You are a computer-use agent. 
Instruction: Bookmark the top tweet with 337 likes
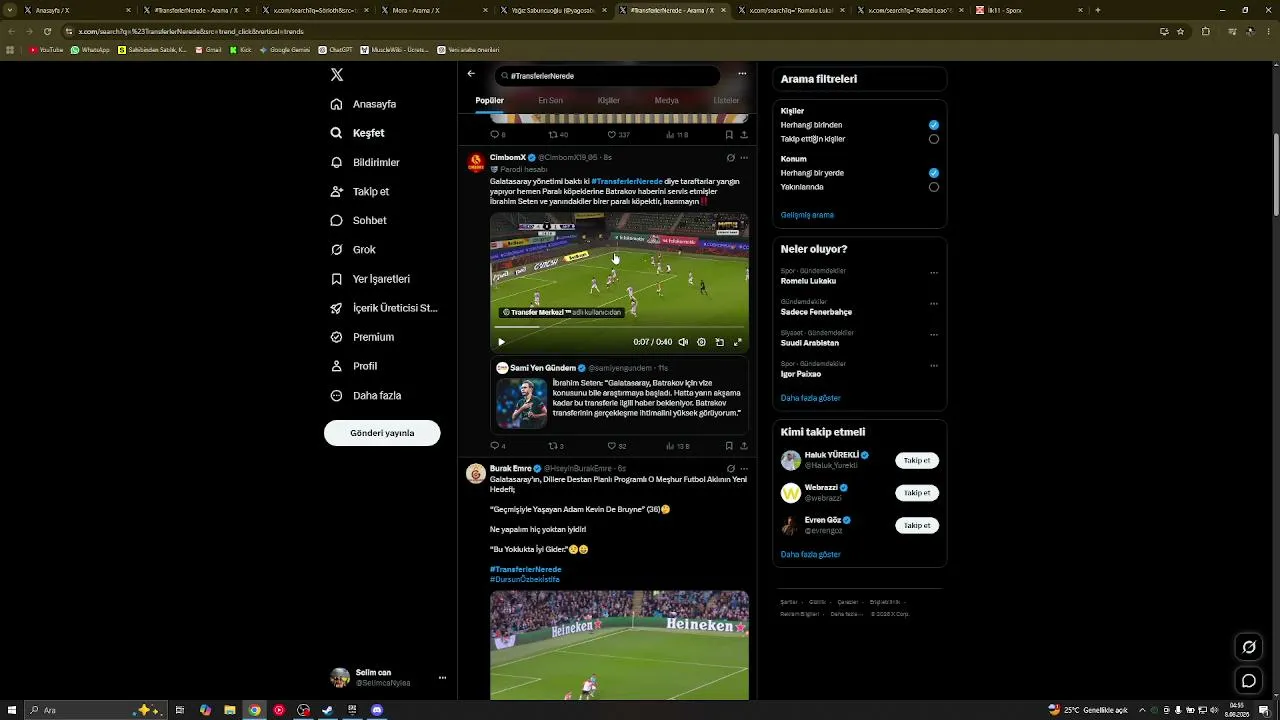pos(729,135)
